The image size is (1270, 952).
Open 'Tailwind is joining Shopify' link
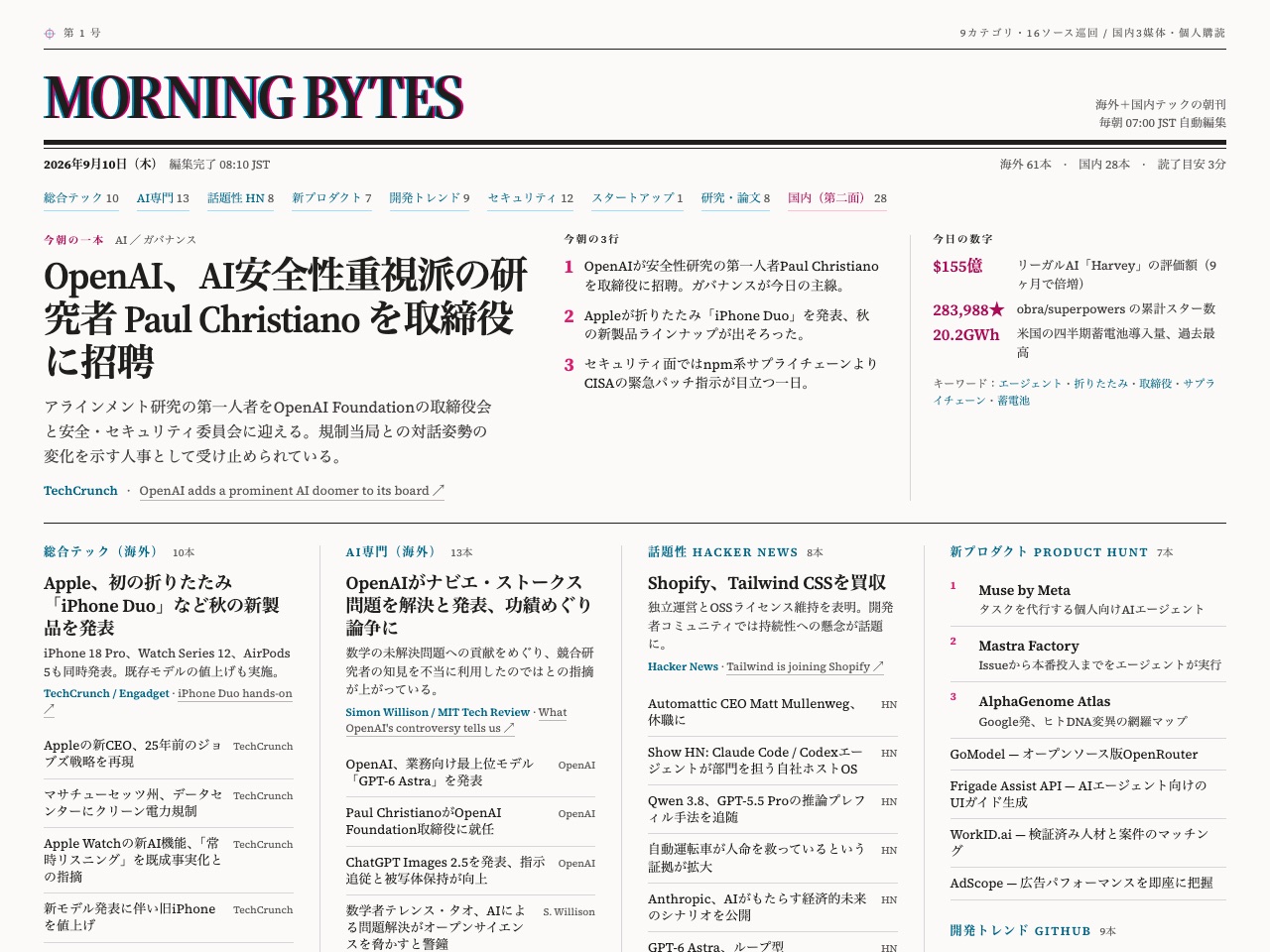(x=805, y=667)
